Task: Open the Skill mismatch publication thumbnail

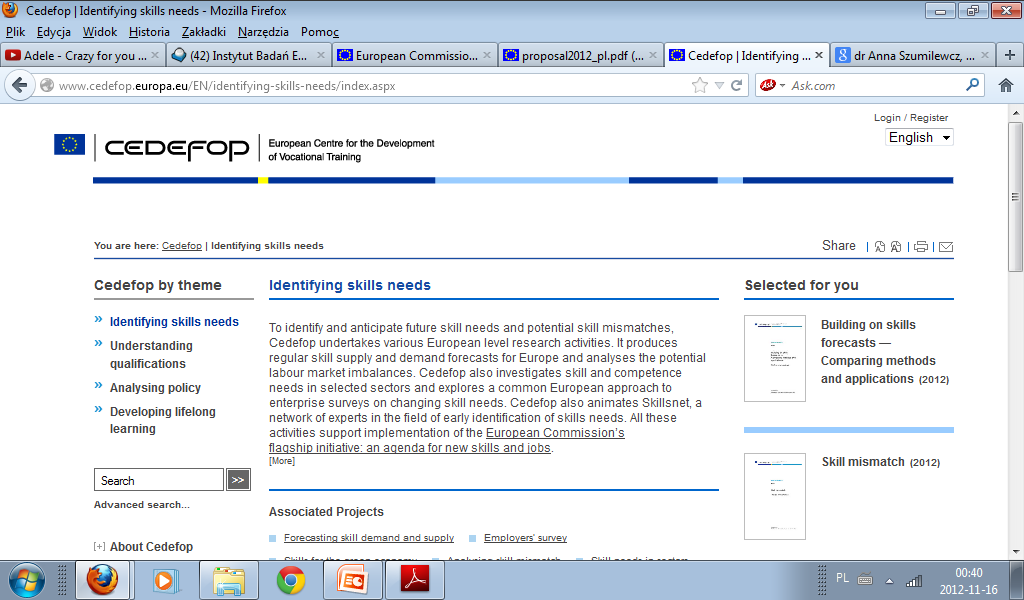Action: [775, 496]
